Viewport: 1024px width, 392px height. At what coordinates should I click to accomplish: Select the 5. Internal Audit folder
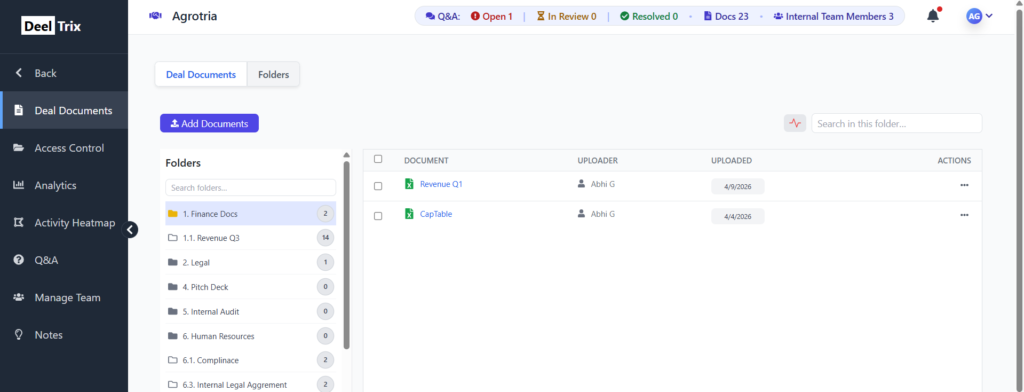[x=251, y=312]
